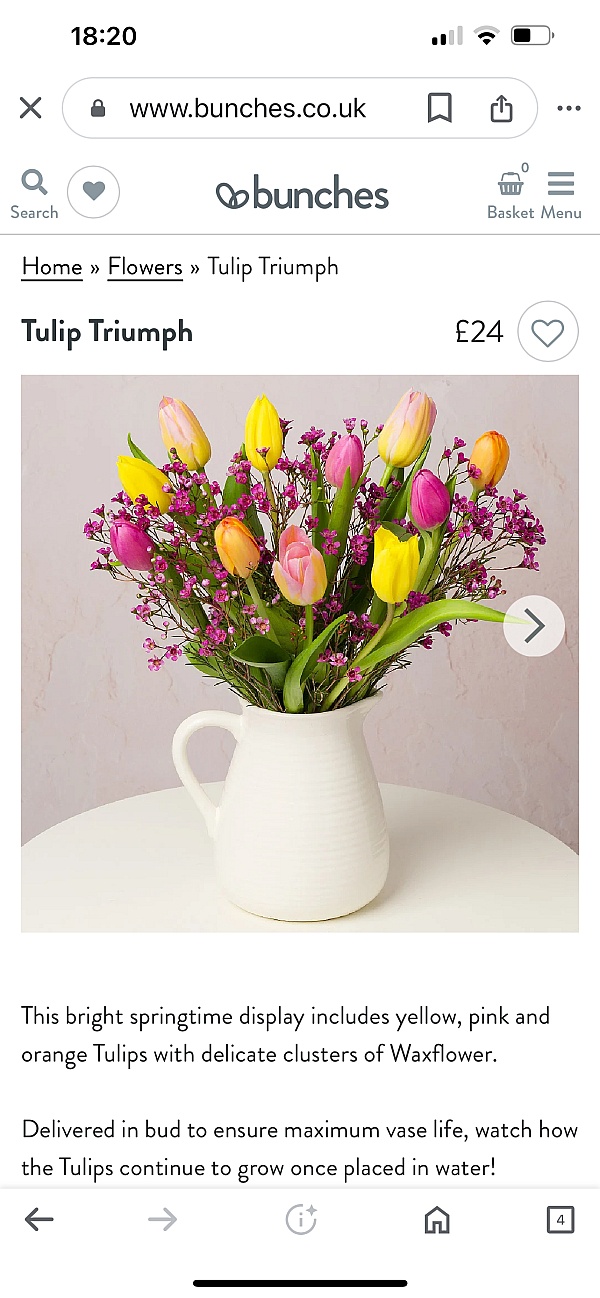Open the three-dot browser options menu

pos(569,108)
